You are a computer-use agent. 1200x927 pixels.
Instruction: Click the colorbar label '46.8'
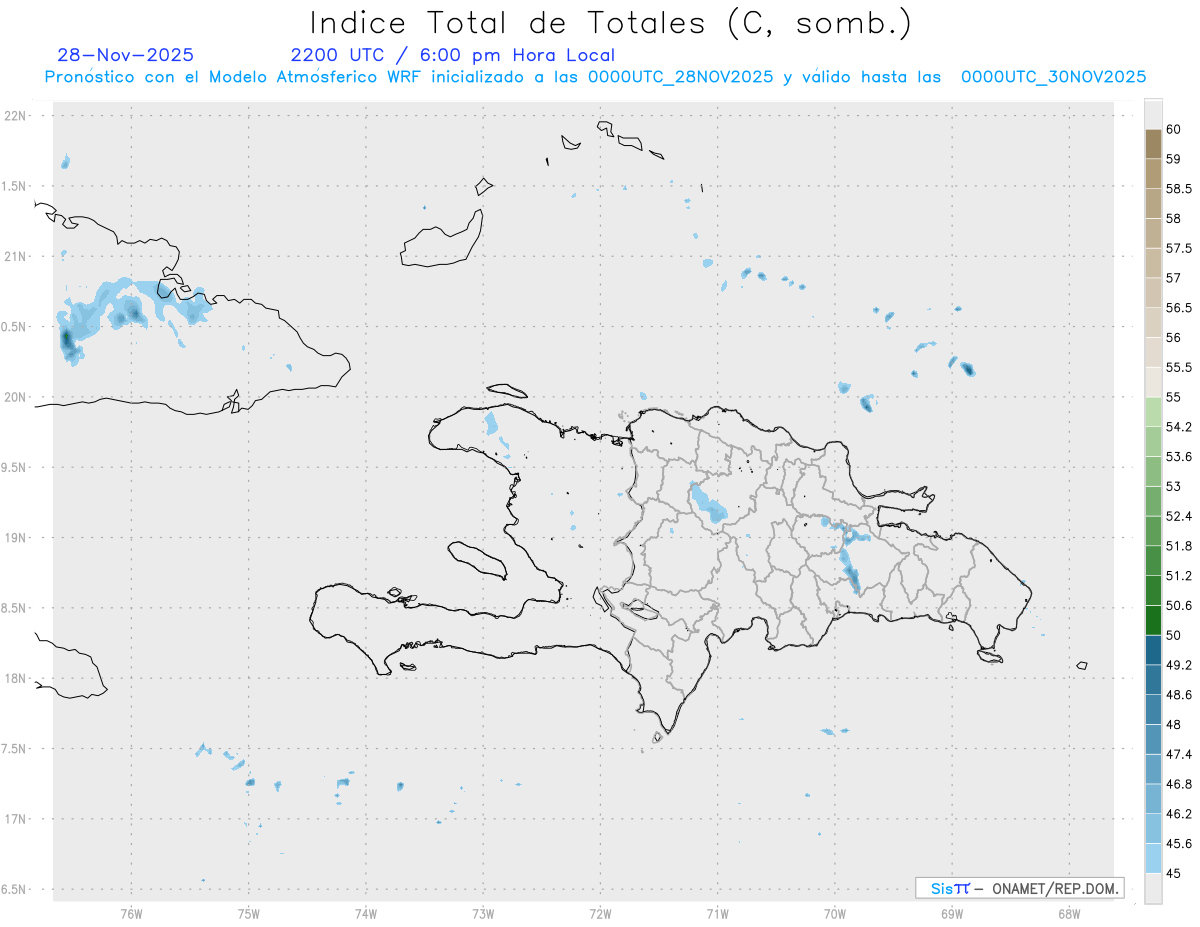point(1179,783)
